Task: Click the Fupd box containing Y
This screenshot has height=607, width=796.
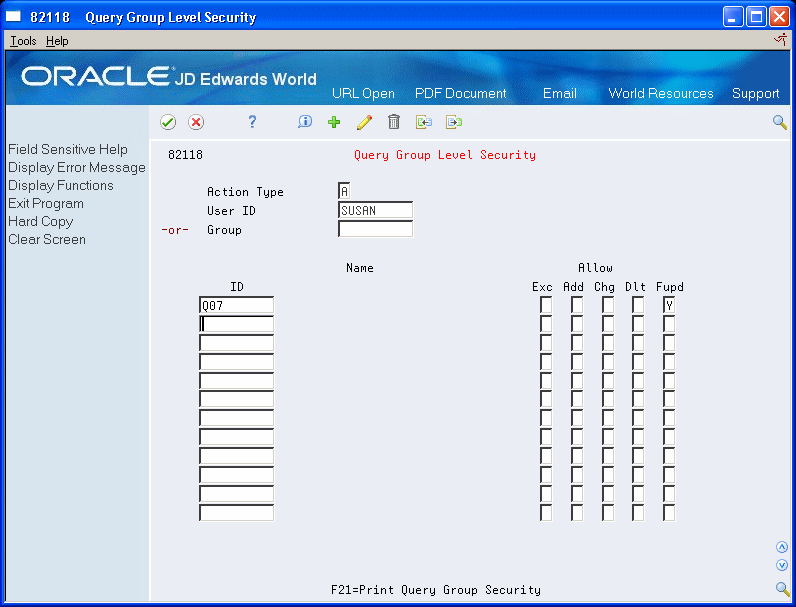Action: tap(669, 305)
